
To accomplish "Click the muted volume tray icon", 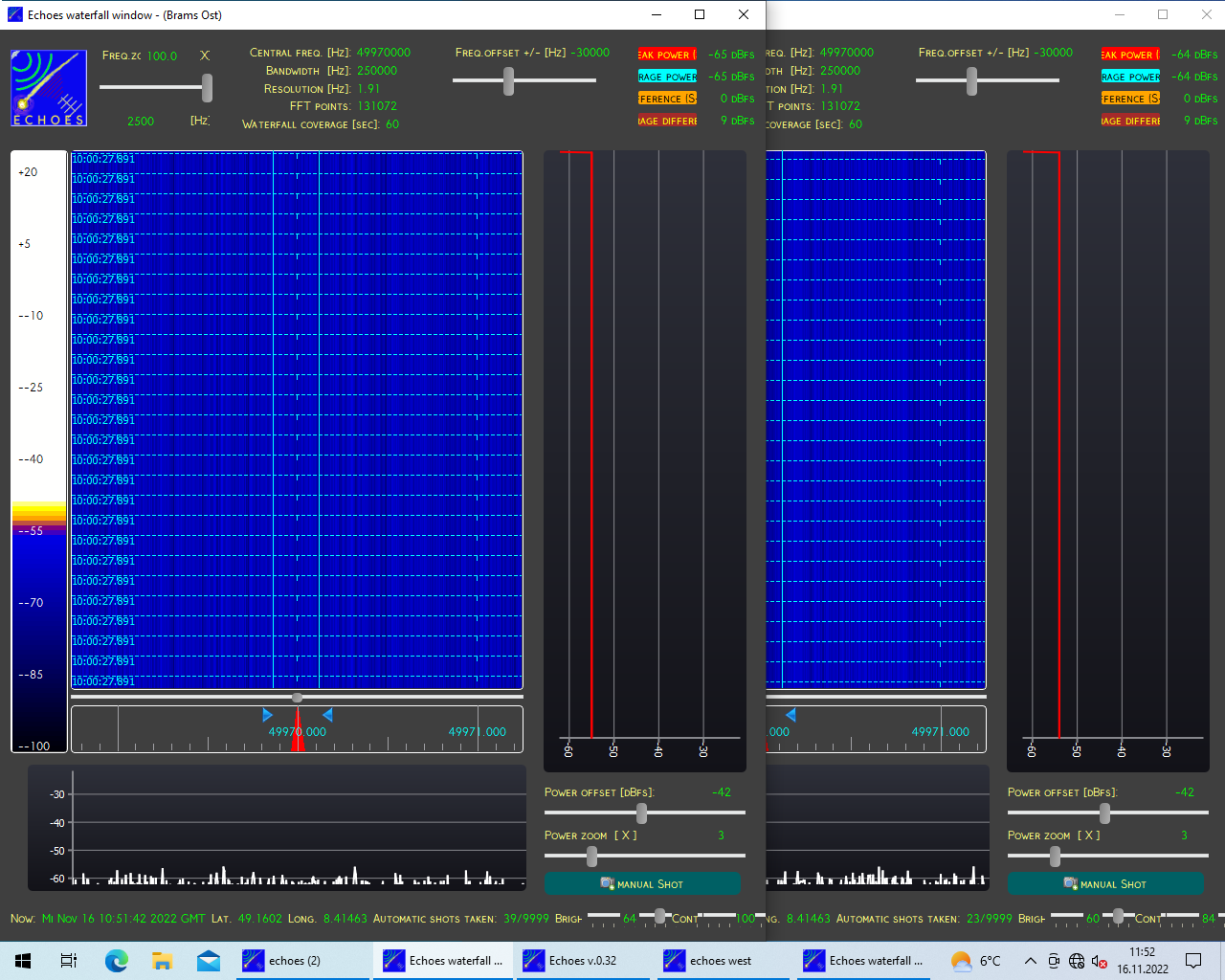I will pos(1100,961).
